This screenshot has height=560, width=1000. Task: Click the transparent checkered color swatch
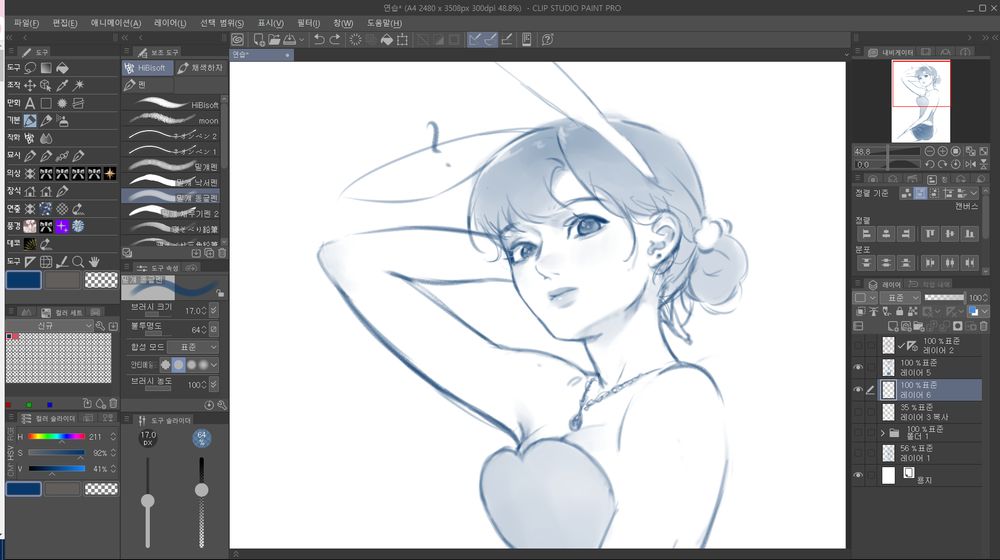(101, 280)
